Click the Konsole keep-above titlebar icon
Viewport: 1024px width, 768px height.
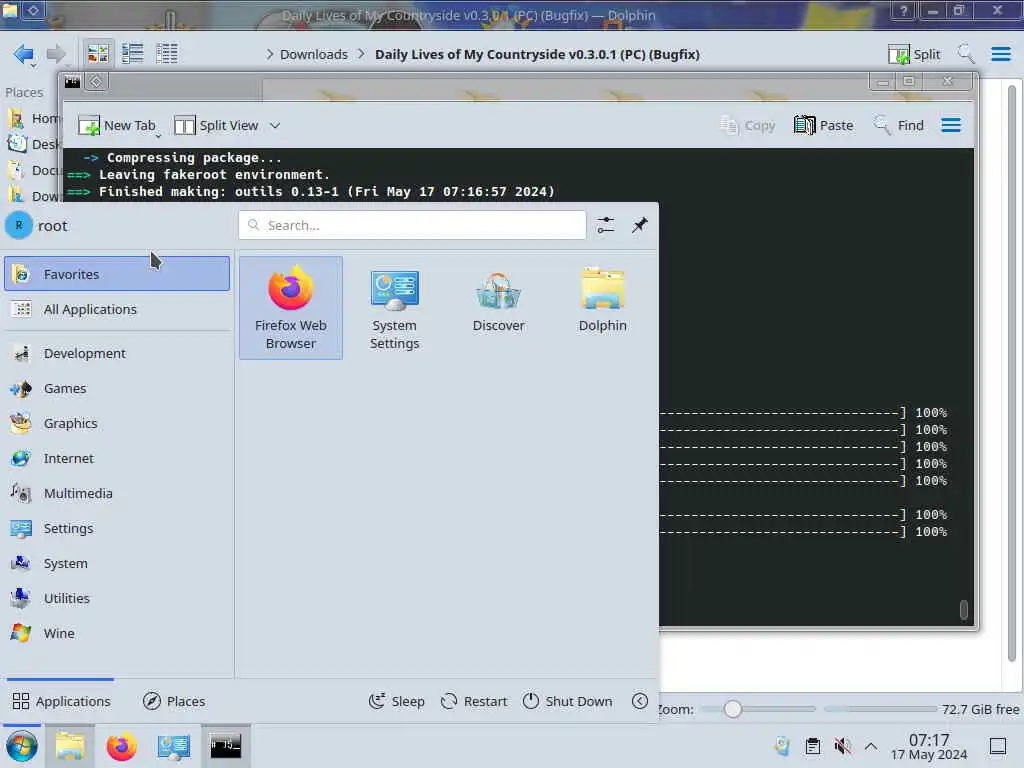[x=96, y=82]
